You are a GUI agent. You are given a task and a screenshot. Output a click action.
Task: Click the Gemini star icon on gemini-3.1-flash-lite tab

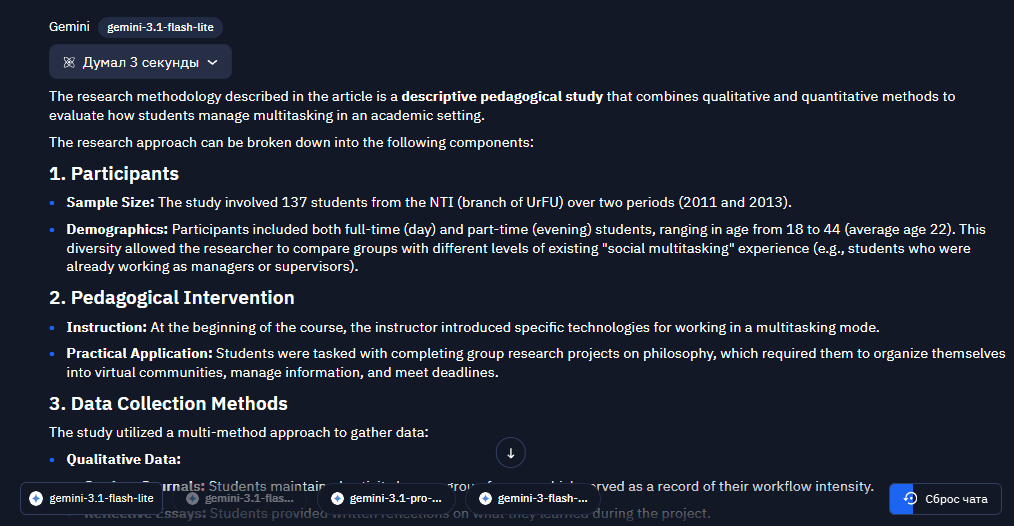36,498
